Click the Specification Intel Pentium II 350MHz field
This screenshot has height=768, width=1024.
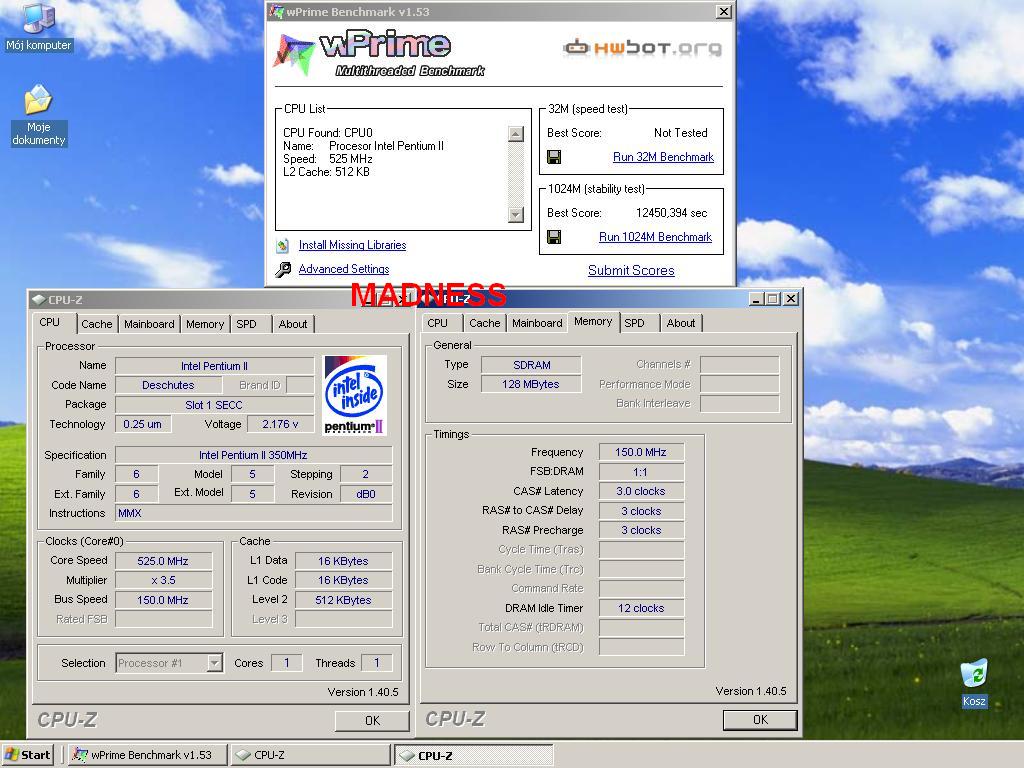[x=253, y=455]
